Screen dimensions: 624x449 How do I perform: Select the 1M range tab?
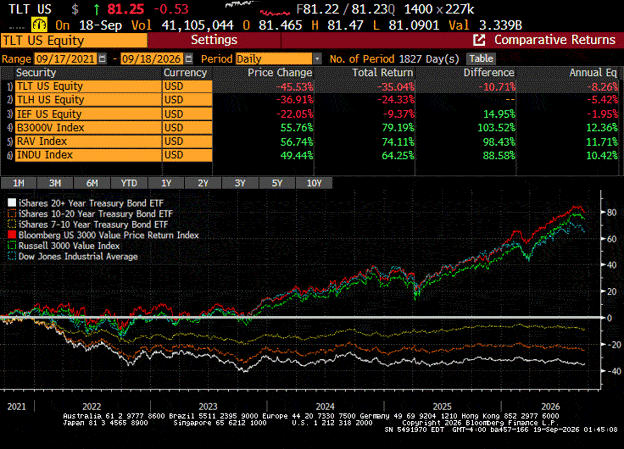[19, 183]
